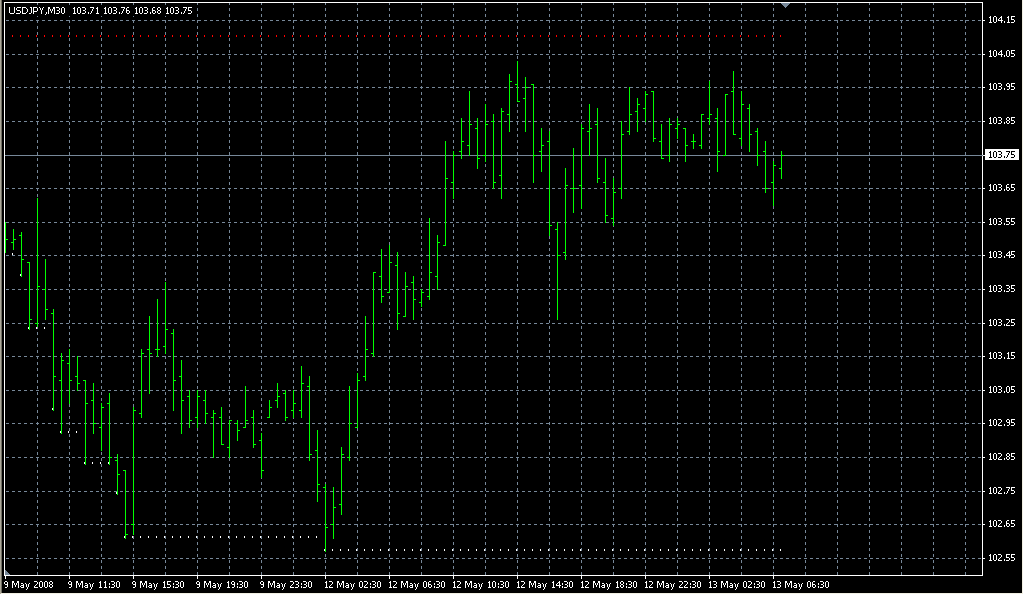Click the 12 May 14:30 time label
Image resolution: width=1024 pixels, height=594 pixels.
544,584
